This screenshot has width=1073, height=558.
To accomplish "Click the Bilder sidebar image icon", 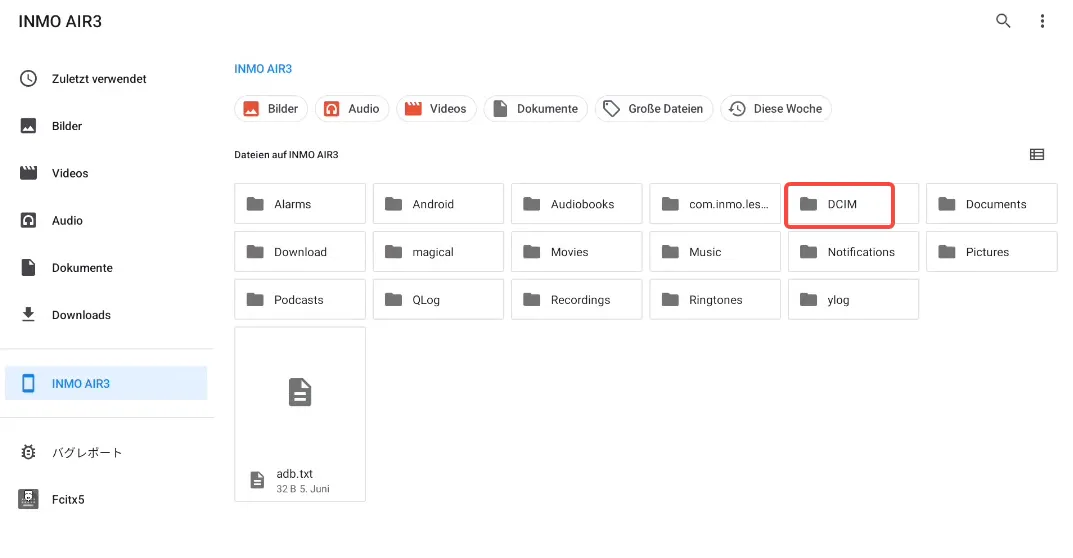I will point(29,126).
